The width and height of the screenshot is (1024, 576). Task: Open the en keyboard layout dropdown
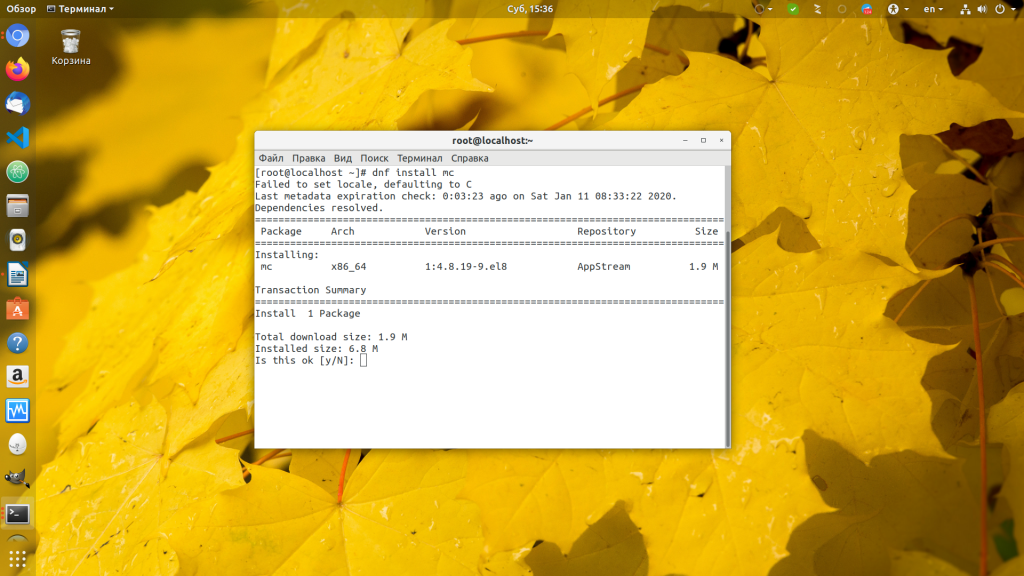[x=932, y=9]
